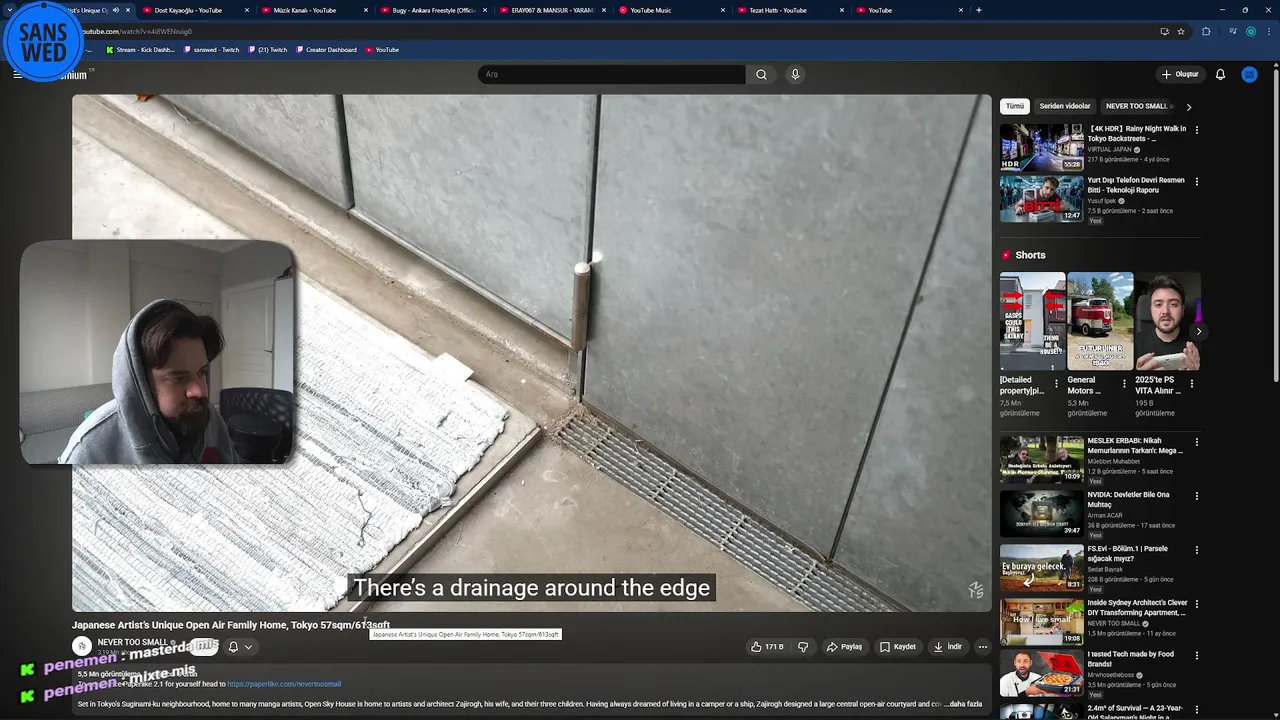Open Rainy Night Walk in Tokyo thumbnail

[1042, 147]
